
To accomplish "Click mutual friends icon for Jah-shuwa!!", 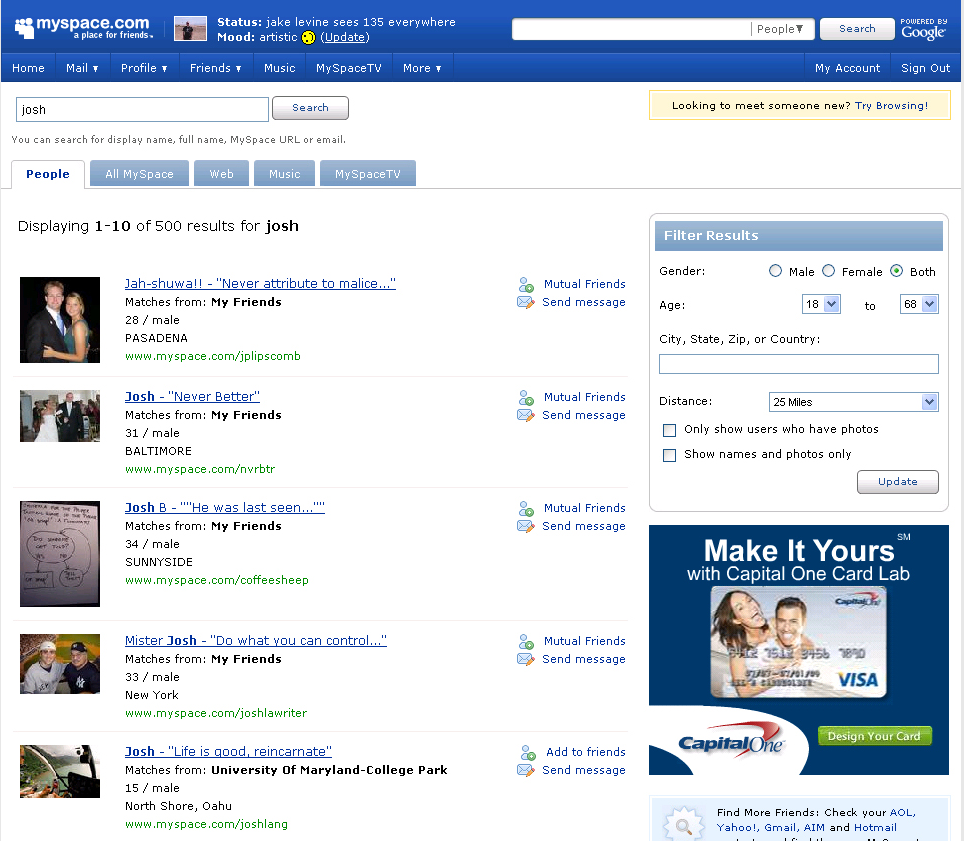I will tap(526, 285).
